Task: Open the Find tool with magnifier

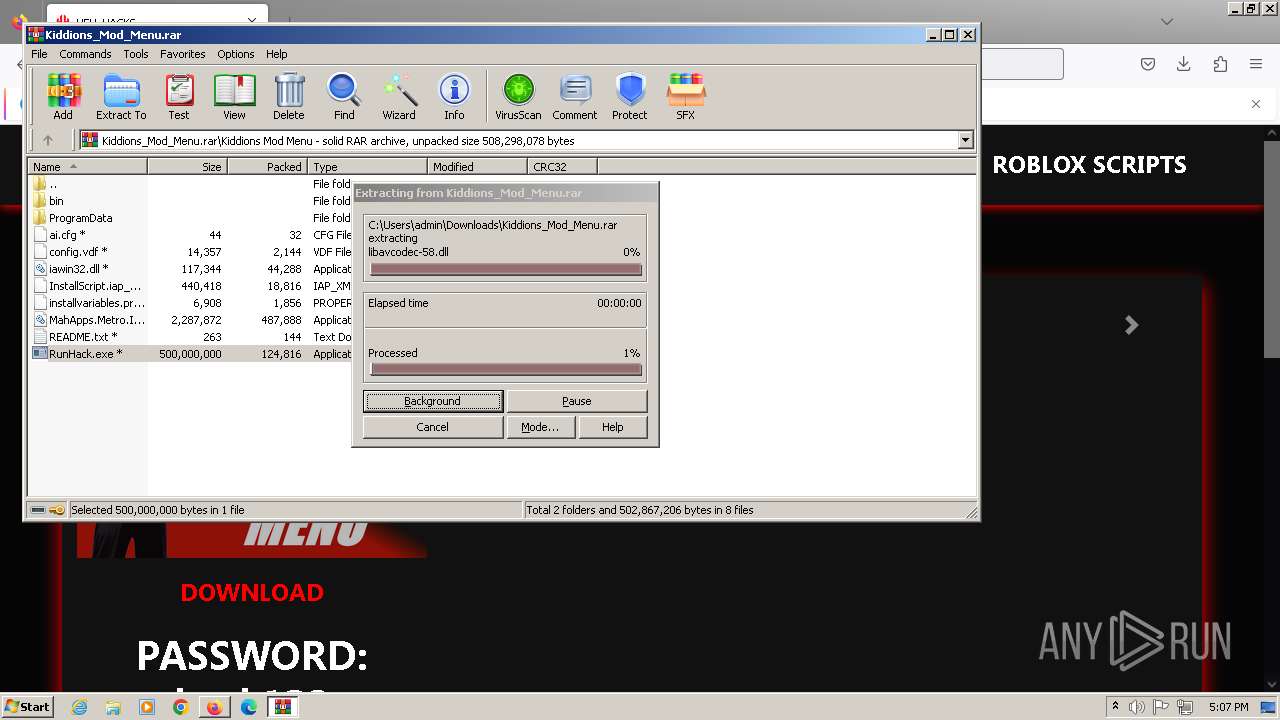Action: tap(344, 96)
